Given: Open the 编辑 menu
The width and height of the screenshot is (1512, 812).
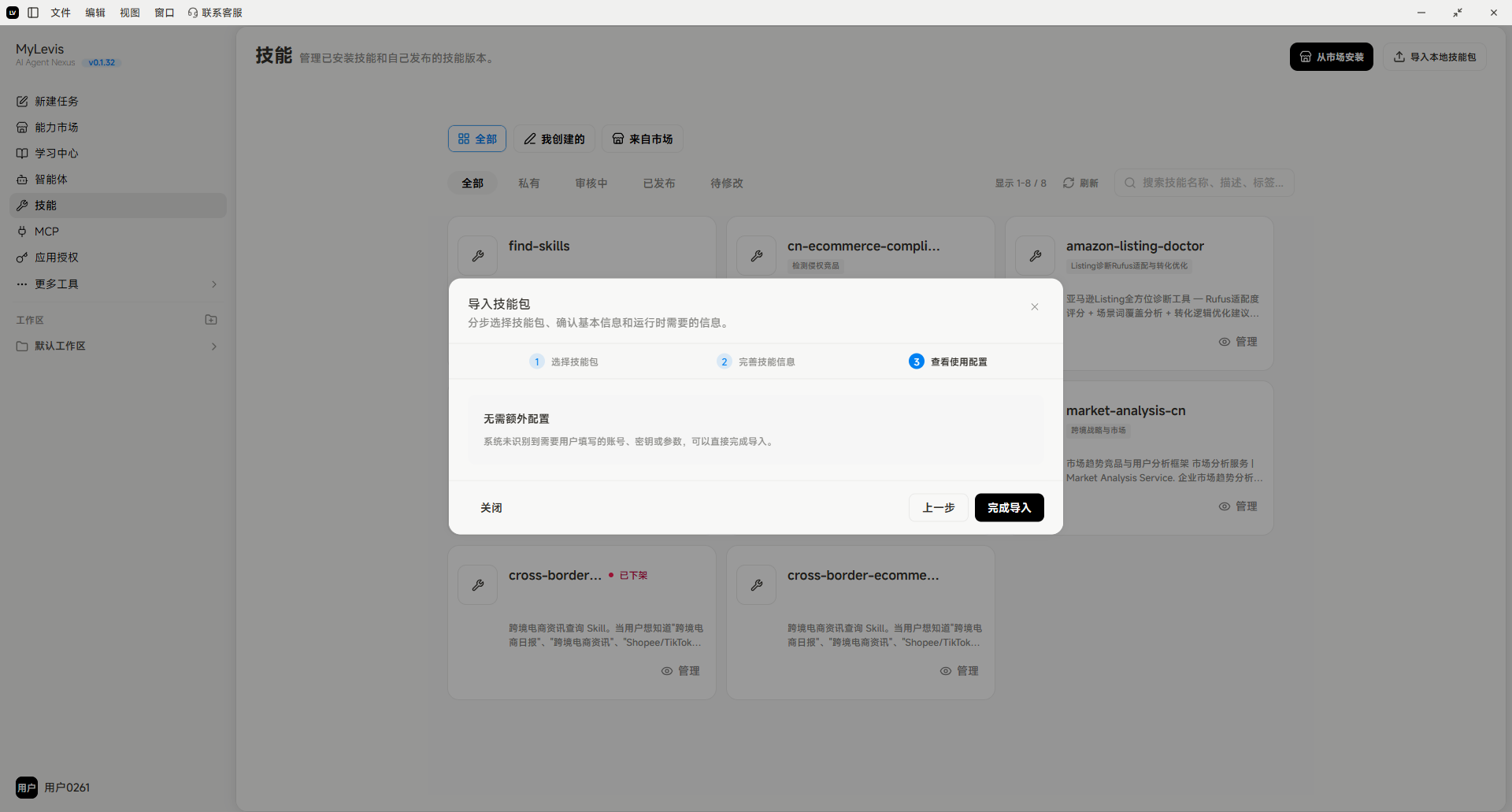Looking at the screenshot, I should pyautogui.click(x=95, y=13).
